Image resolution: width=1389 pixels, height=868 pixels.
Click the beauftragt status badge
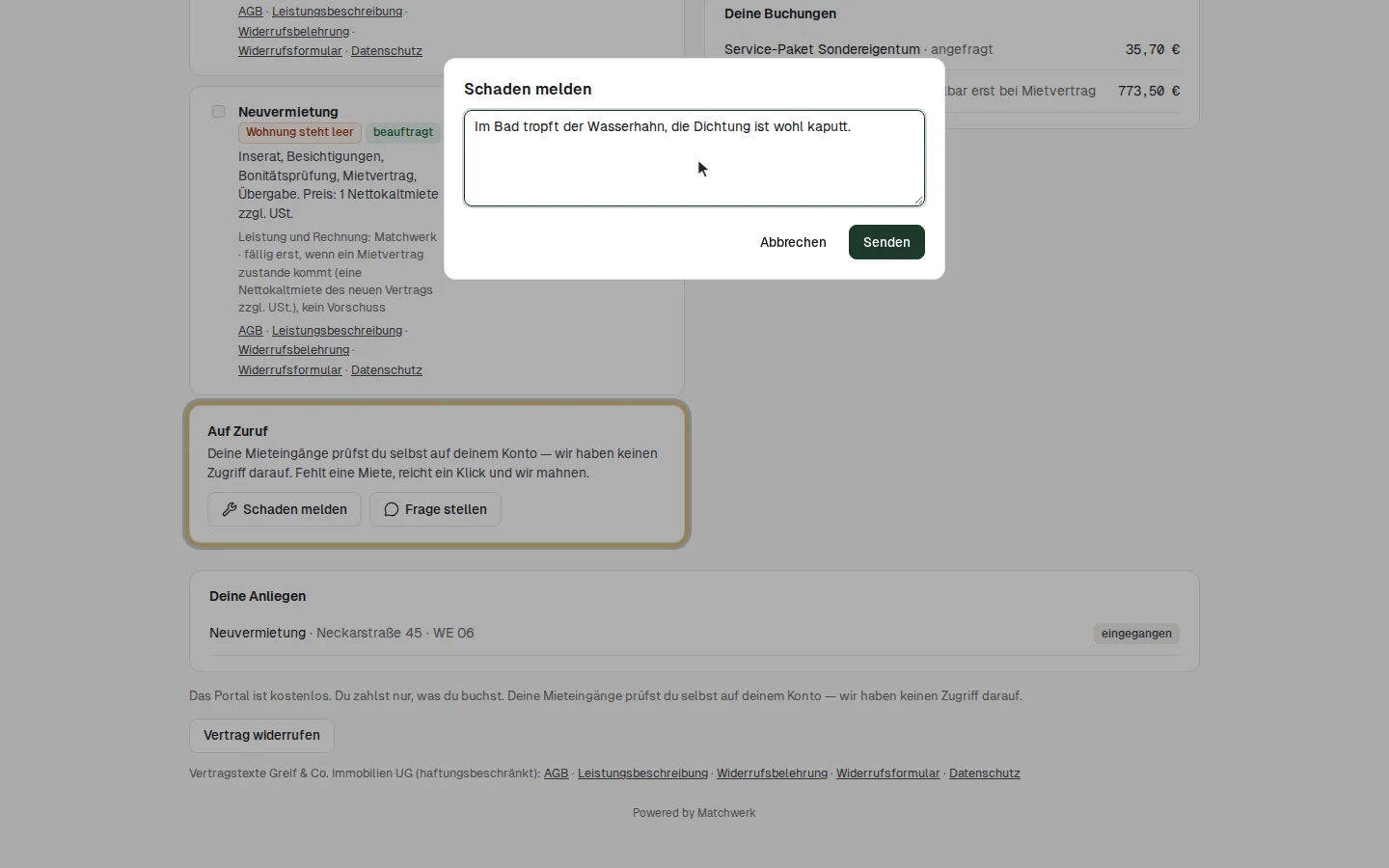tap(403, 132)
